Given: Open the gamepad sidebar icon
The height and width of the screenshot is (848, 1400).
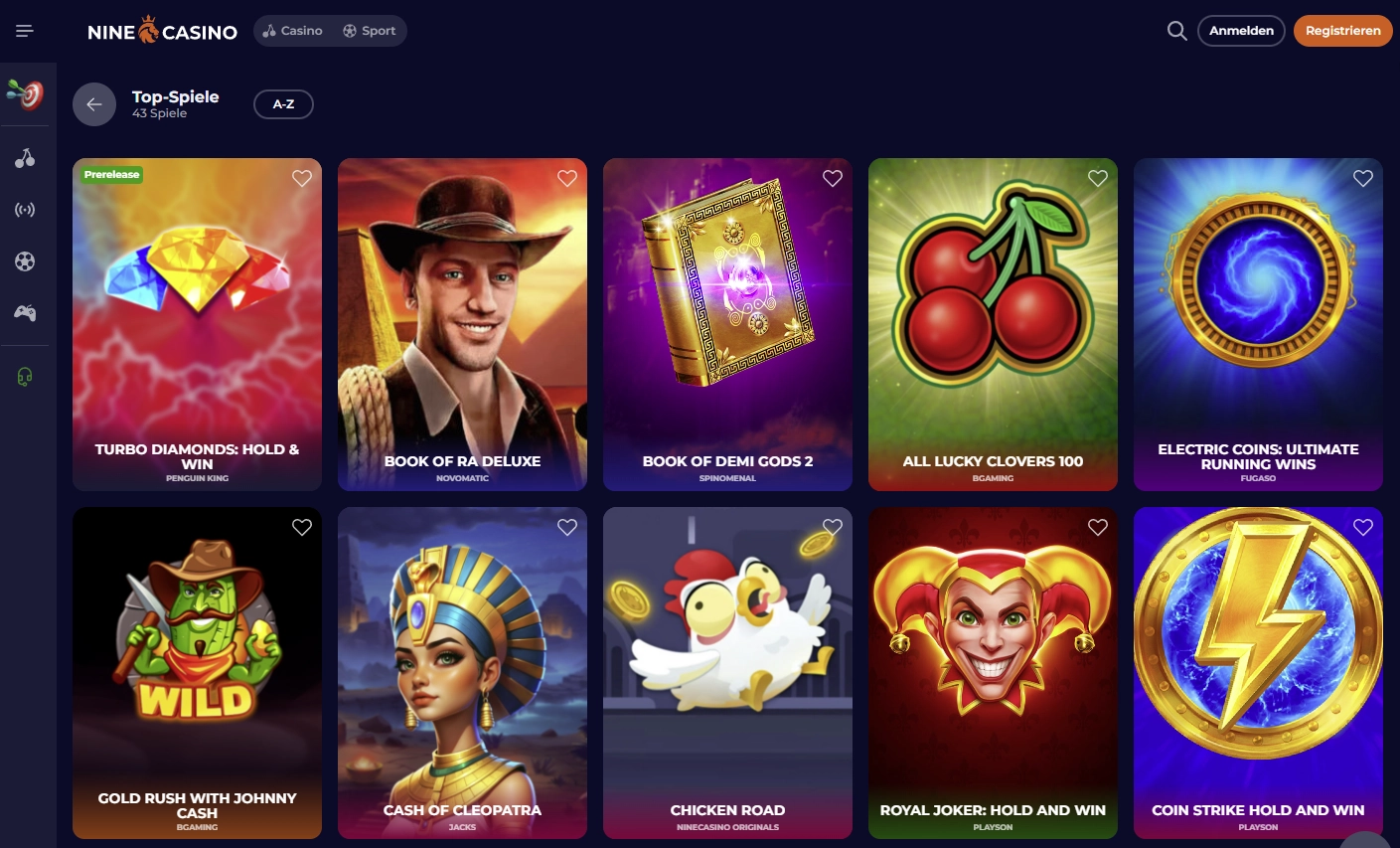Looking at the screenshot, I should click(x=25, y=313).
